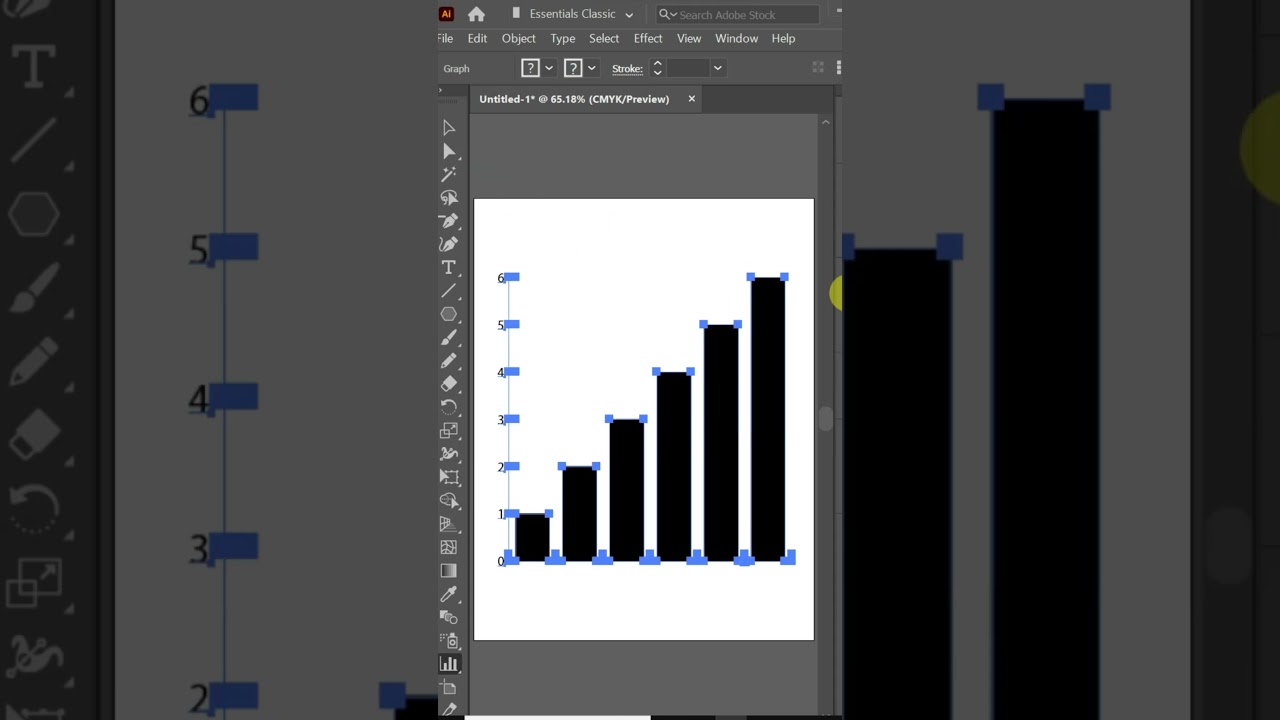Select the Blend tool
The height and width of the screenshot is (720, 1280).
(x=449, y=618)
